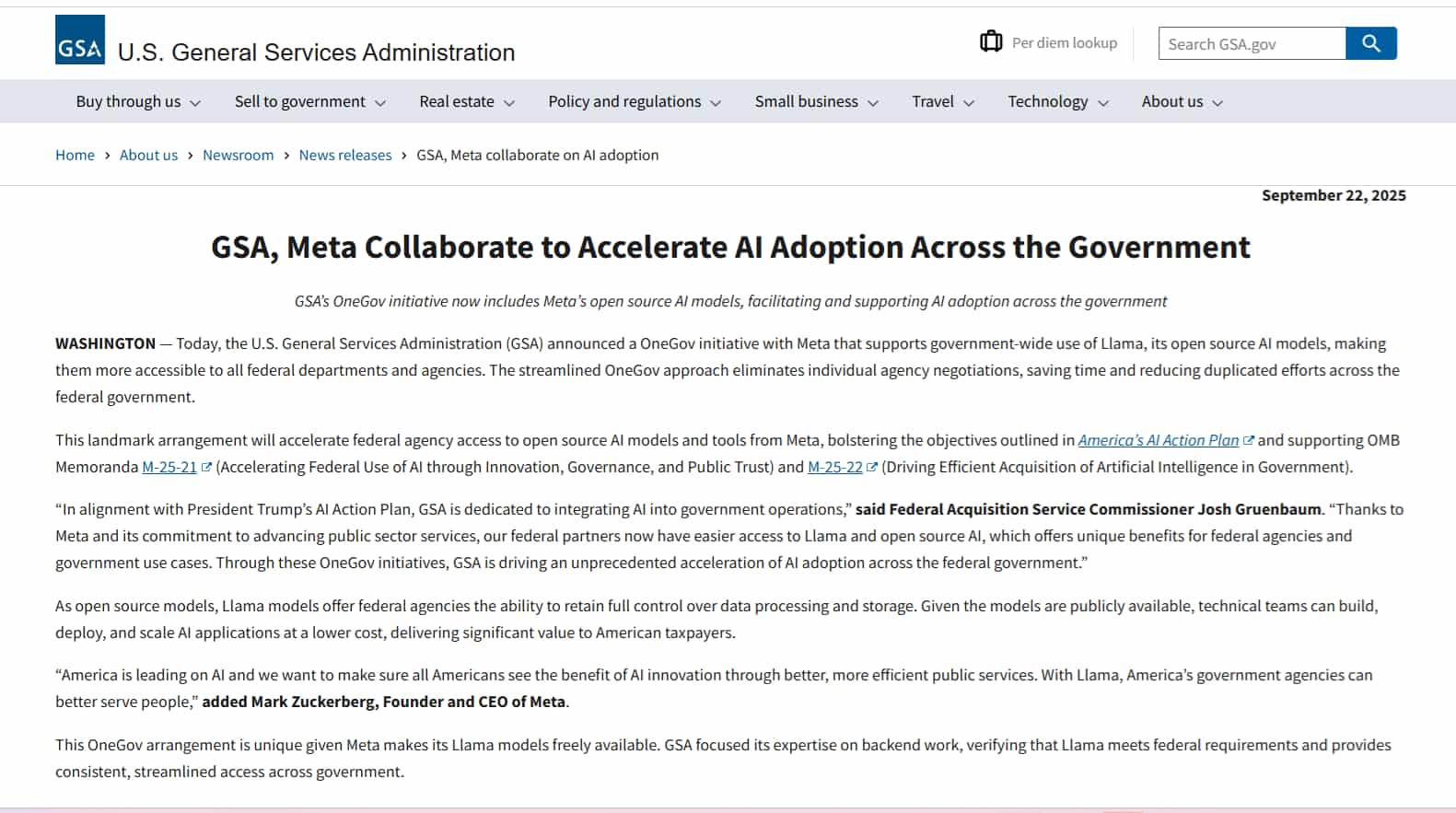
Task: Click the GSA logo
Action: (80, 41)
